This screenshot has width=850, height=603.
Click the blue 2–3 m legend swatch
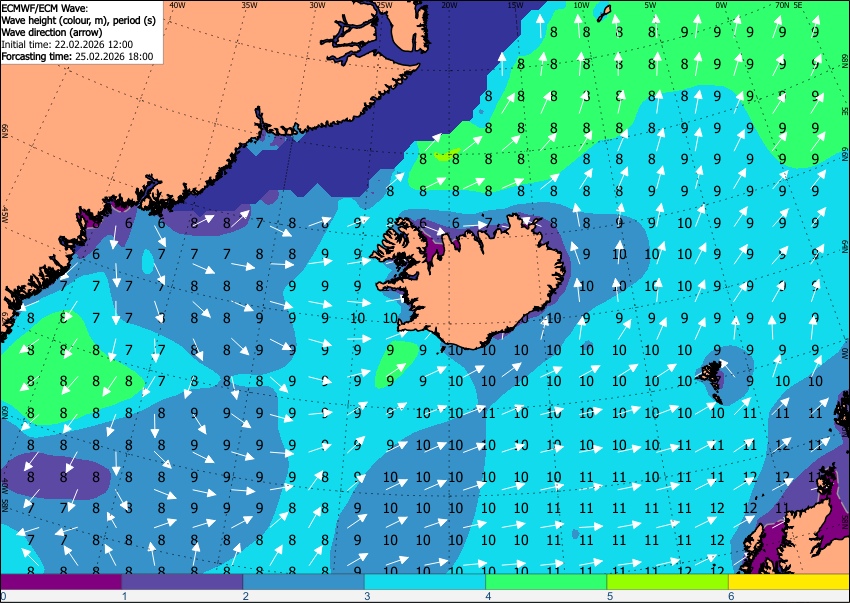(x=304, y=581)
